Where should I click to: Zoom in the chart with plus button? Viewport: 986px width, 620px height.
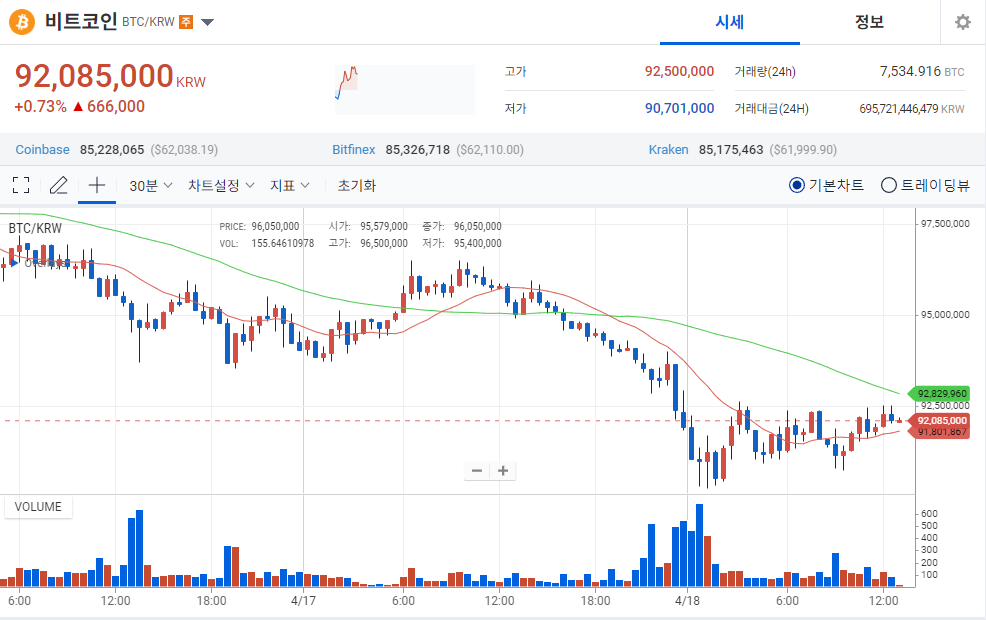coord(503,471)
